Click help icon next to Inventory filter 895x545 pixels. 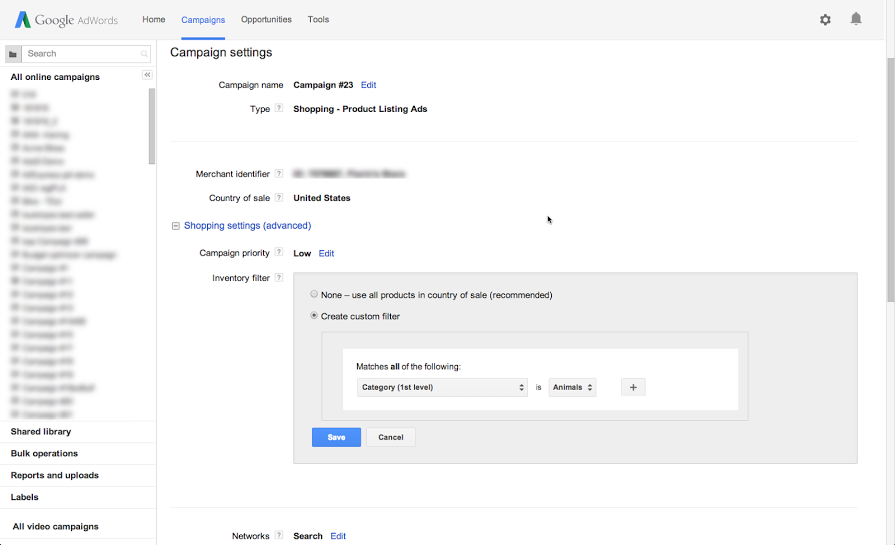pos(279,278)
